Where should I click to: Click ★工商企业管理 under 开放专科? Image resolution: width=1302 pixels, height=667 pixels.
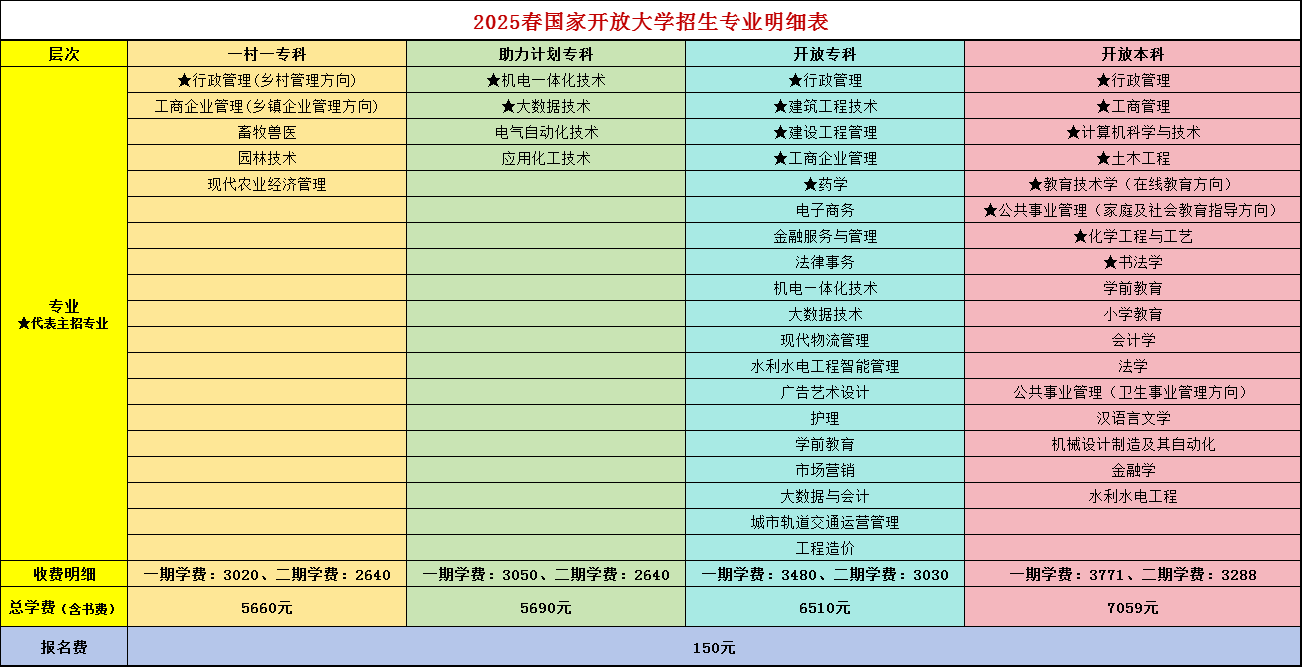click(x=825, y=158)
